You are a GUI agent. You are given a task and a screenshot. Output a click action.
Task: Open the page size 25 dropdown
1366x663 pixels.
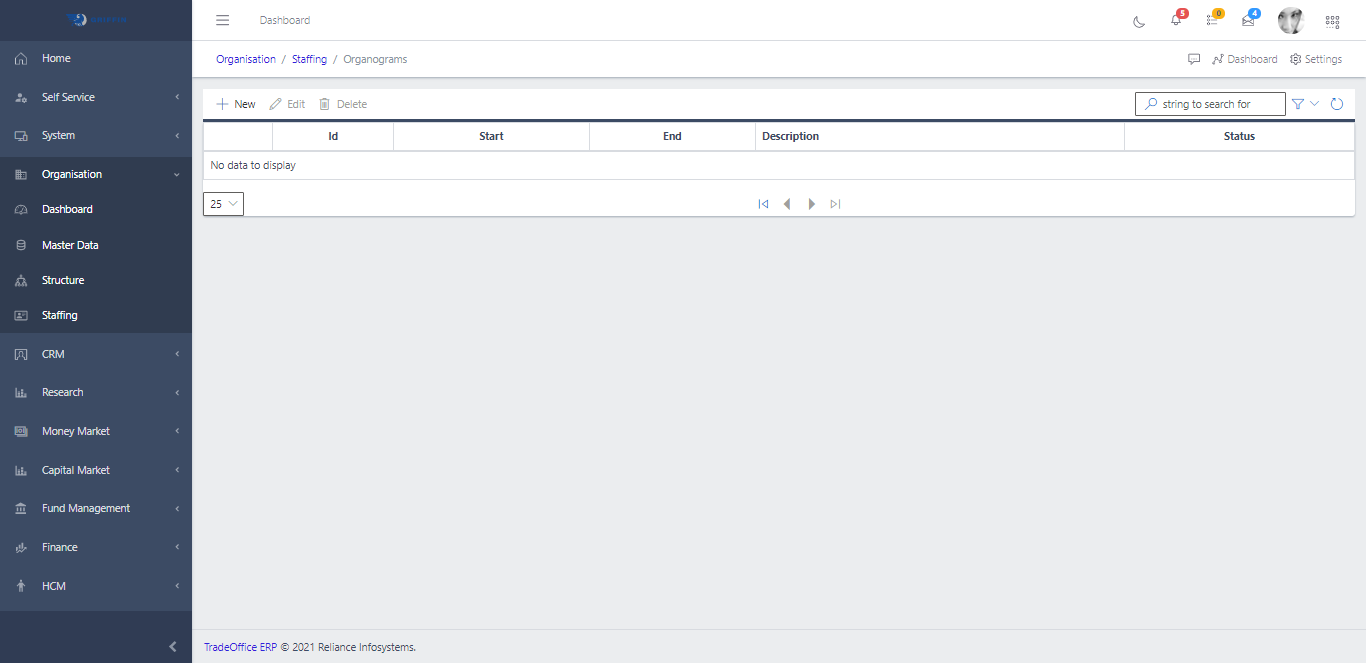[223, 204]
